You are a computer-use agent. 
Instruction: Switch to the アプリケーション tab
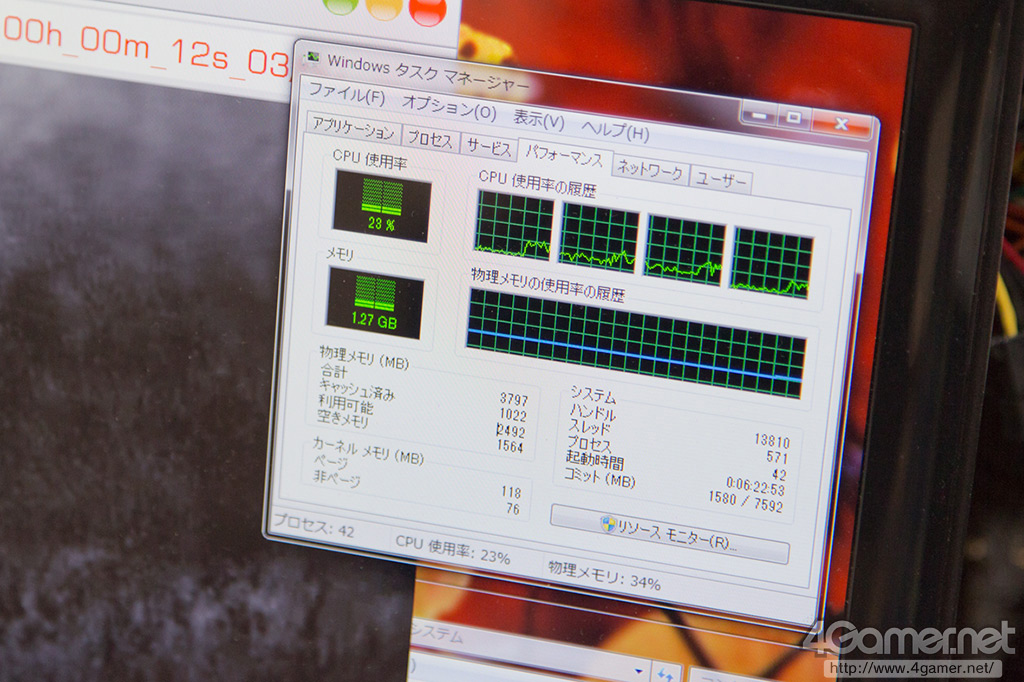tap(353, 127)
